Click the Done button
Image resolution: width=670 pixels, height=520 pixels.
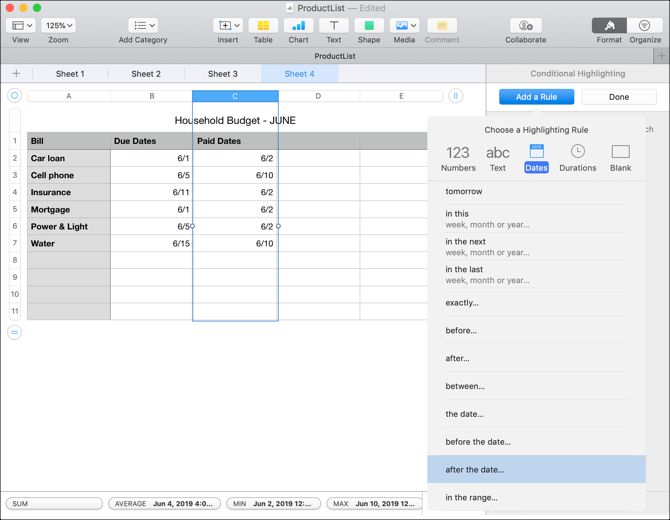(x=619, y=97)
